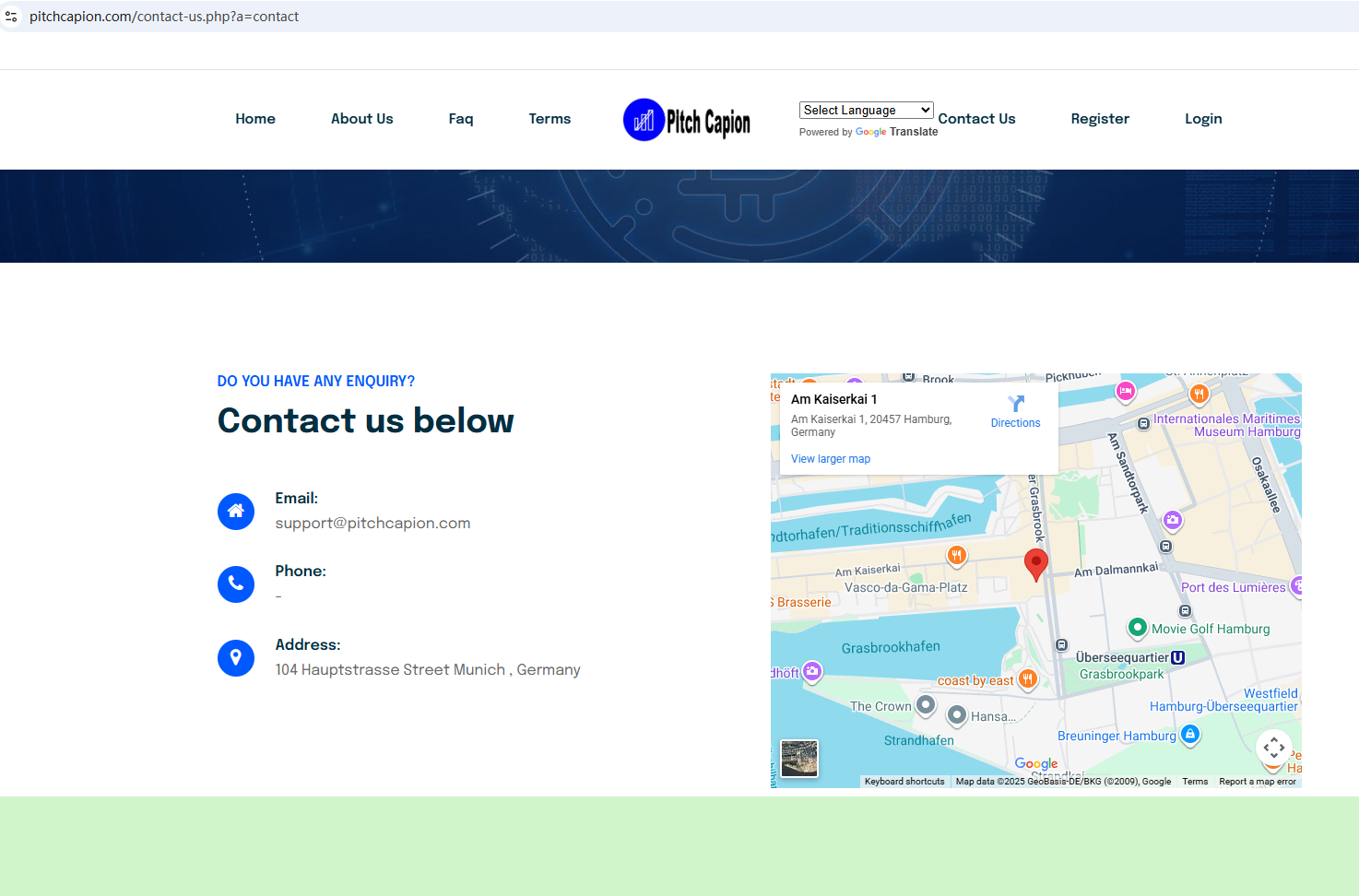Click the red map location pin
This screenshot has height=896, width=1359.
[x=1036, y=563]
